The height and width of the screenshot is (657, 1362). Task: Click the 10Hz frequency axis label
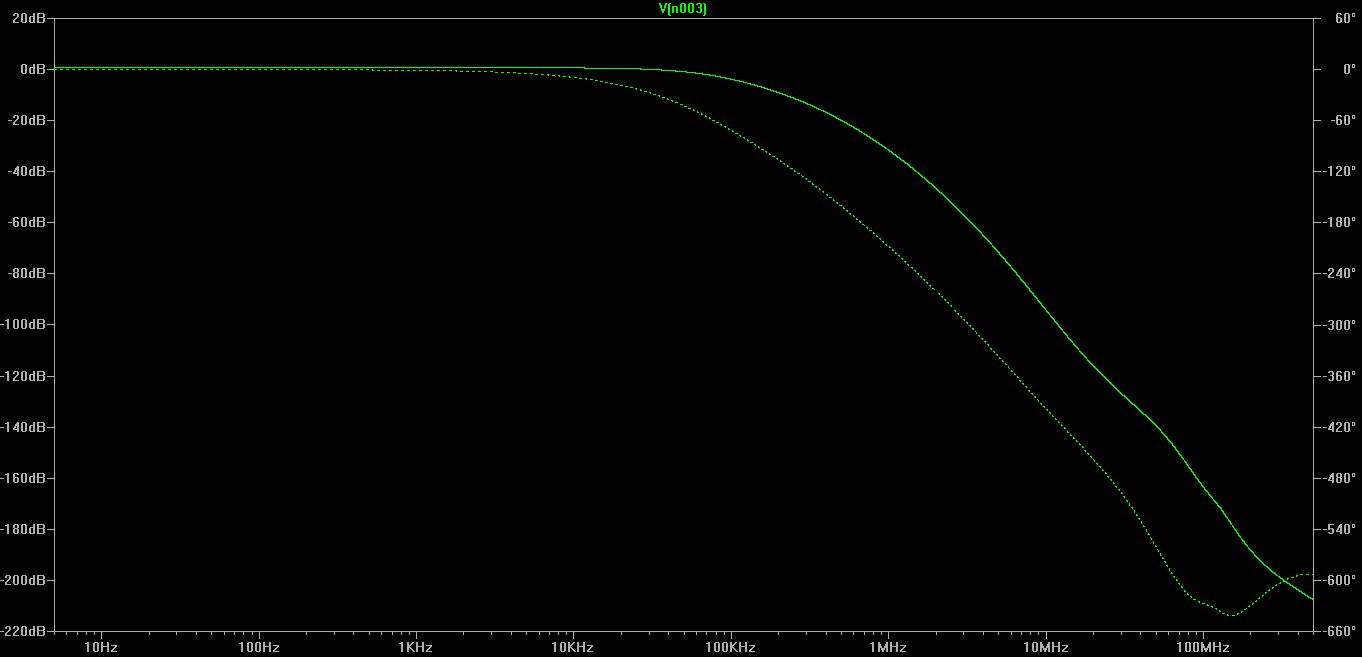(x=101, y=648)
